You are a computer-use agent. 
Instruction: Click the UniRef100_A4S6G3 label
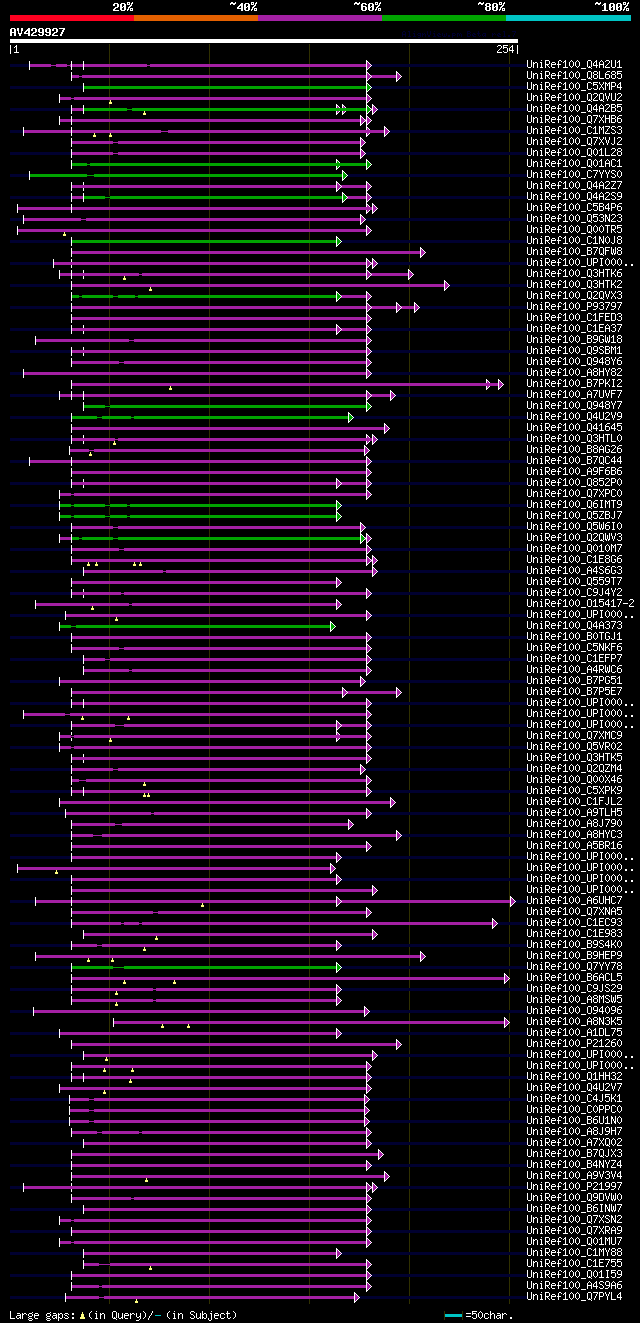(575, 570)
